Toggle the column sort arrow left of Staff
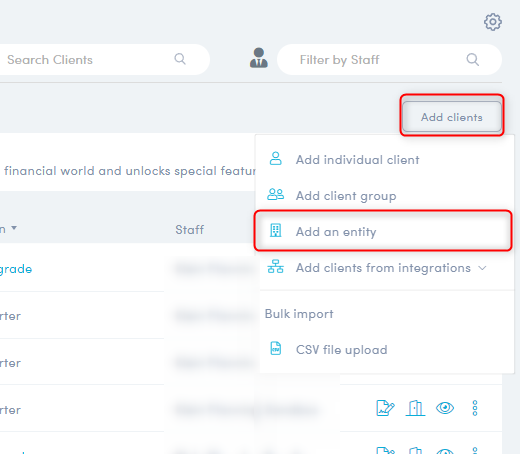Viewport: 520px width, 454px height. tap(14, 228)
